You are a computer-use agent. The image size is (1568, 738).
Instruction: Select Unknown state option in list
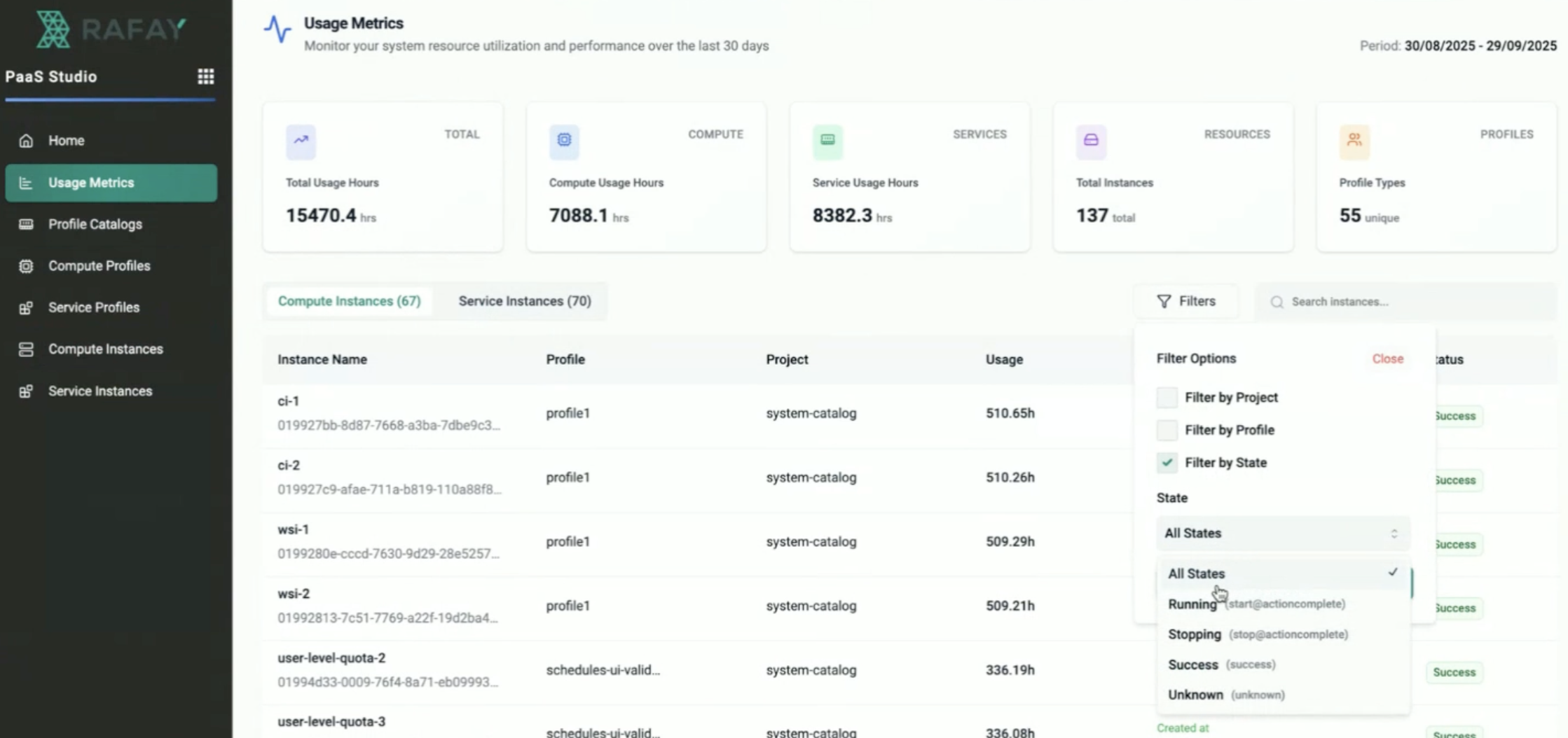(x=1195, y=695)
